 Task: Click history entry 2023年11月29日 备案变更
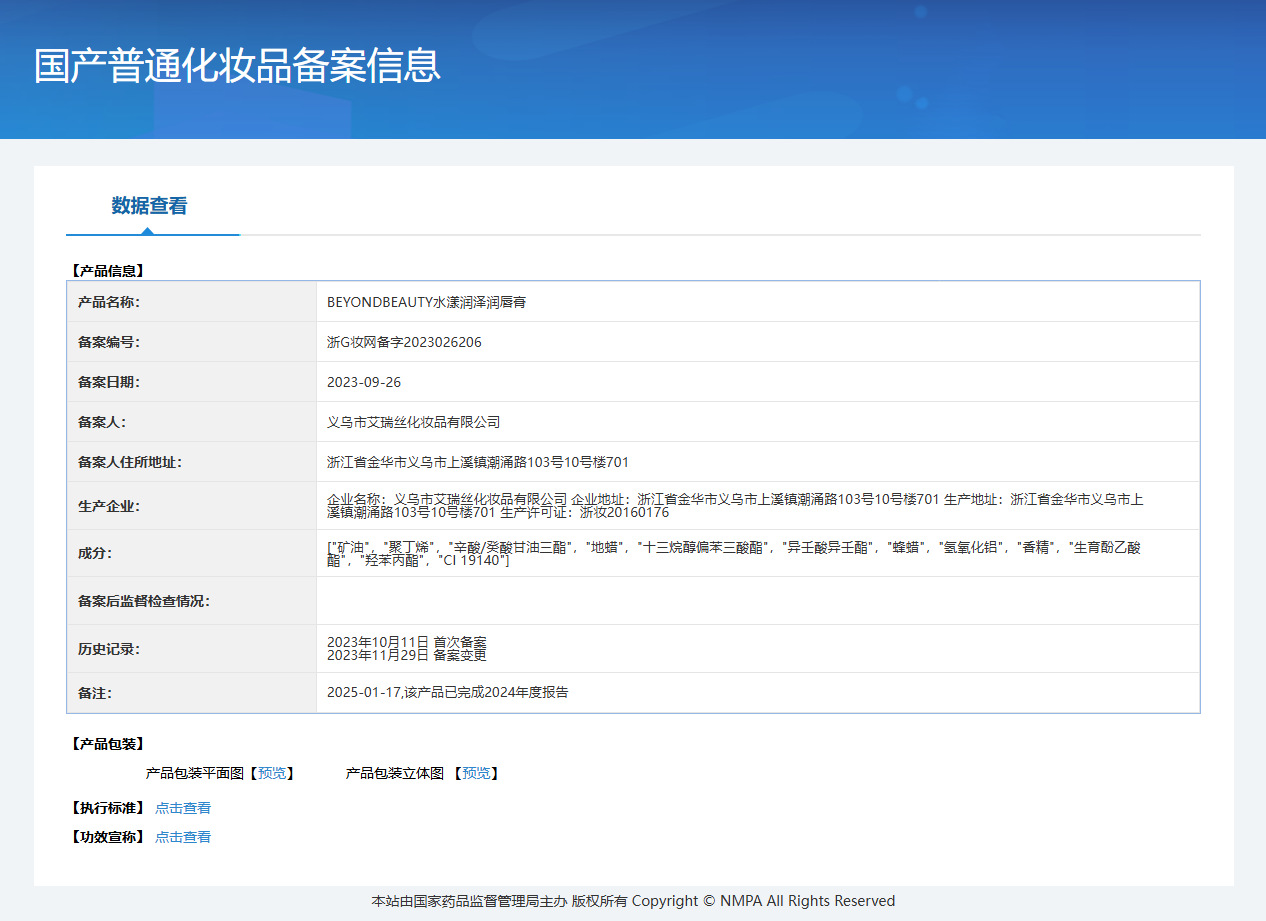pyautogui.click(x=407, y=655)
